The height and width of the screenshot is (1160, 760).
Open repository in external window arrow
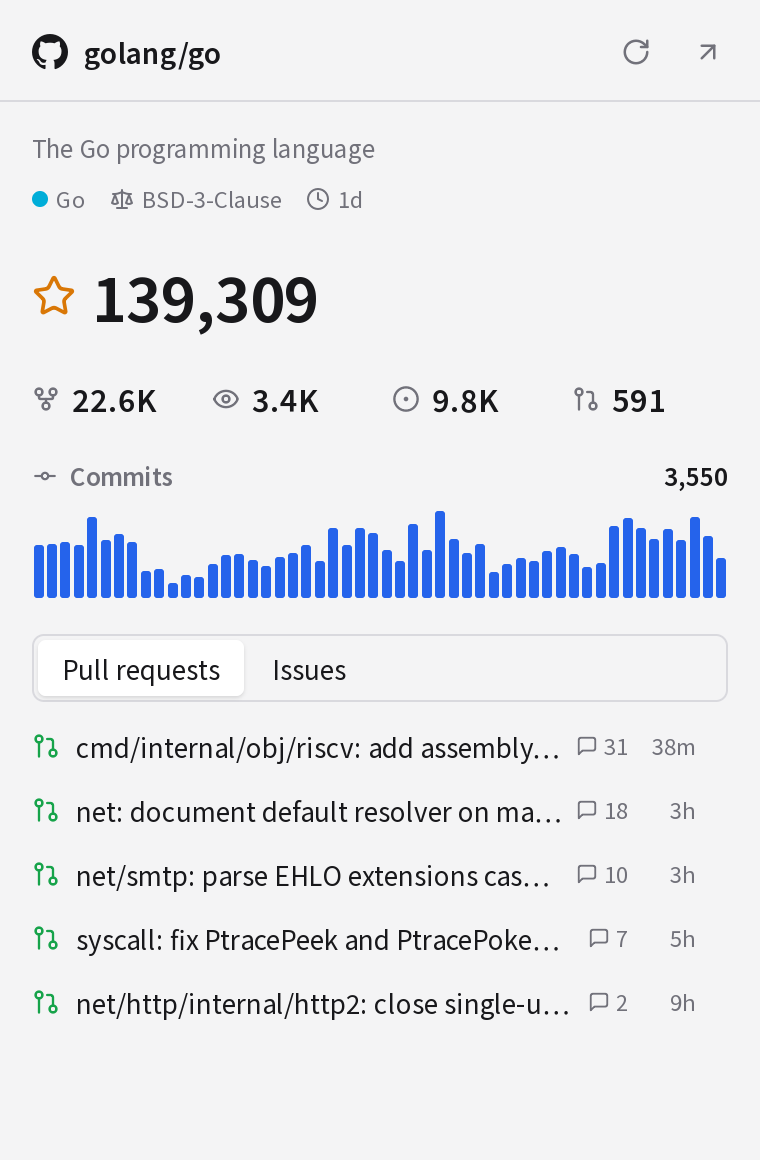[708, 52]
